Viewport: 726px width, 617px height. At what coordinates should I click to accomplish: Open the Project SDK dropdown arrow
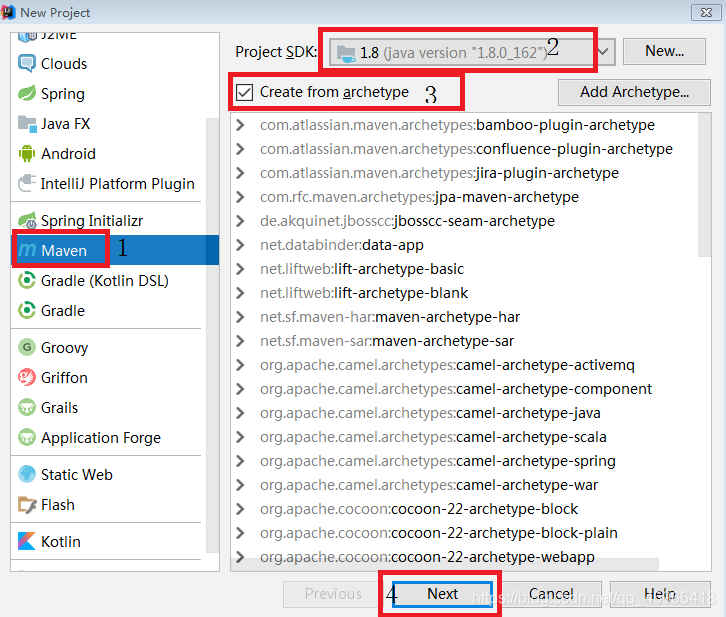click(x=603, y=51)
